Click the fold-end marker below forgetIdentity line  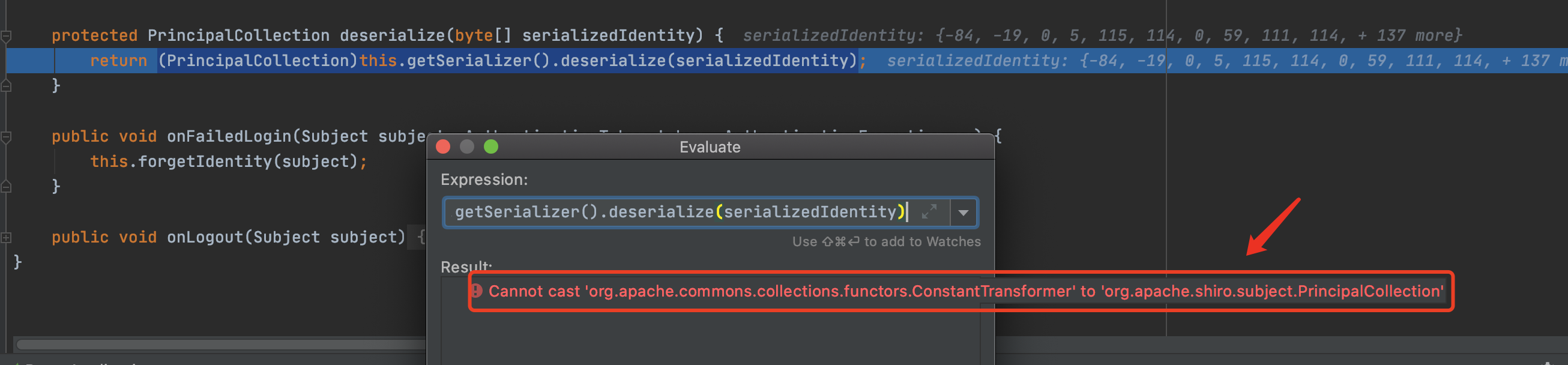[6, 187]
